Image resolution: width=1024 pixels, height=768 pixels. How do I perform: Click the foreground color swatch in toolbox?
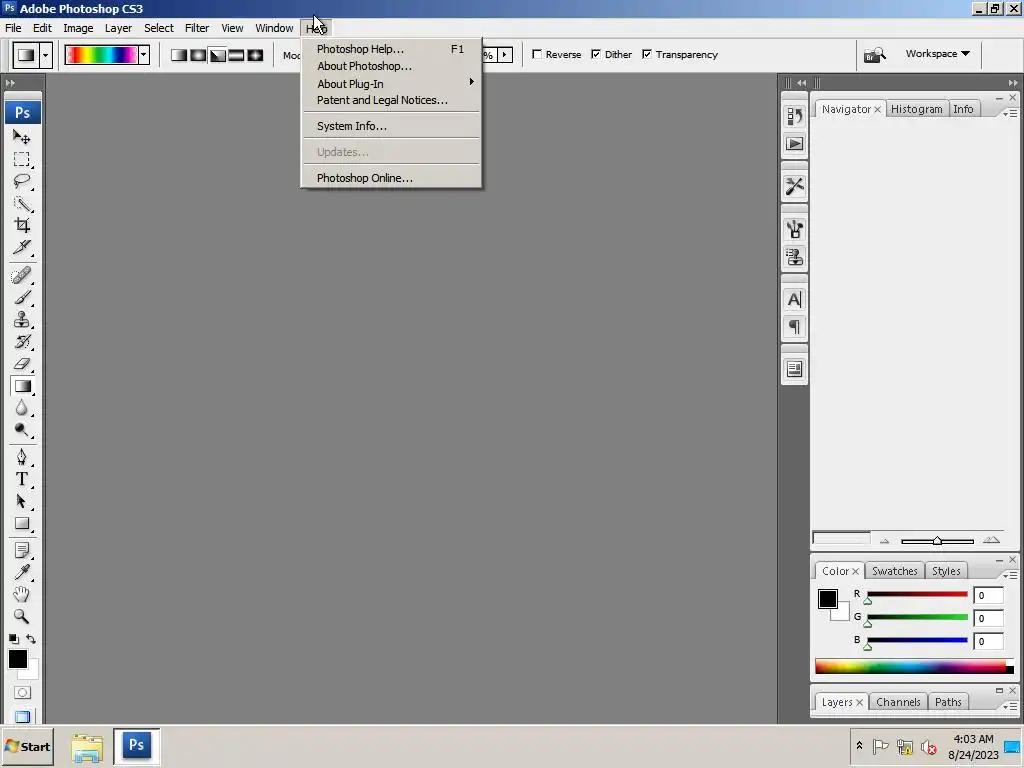(18, 659)
